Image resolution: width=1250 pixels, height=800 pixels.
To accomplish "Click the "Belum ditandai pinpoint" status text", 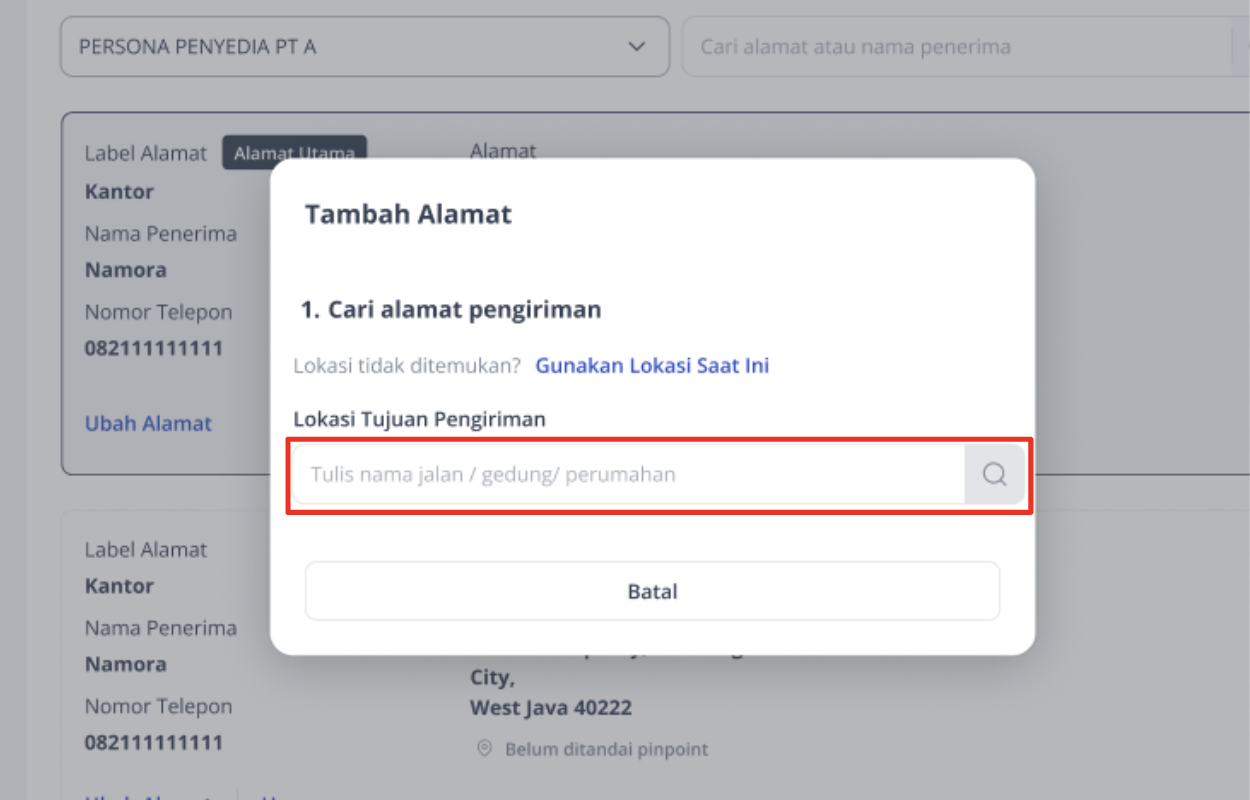I will tap(607, 749).
